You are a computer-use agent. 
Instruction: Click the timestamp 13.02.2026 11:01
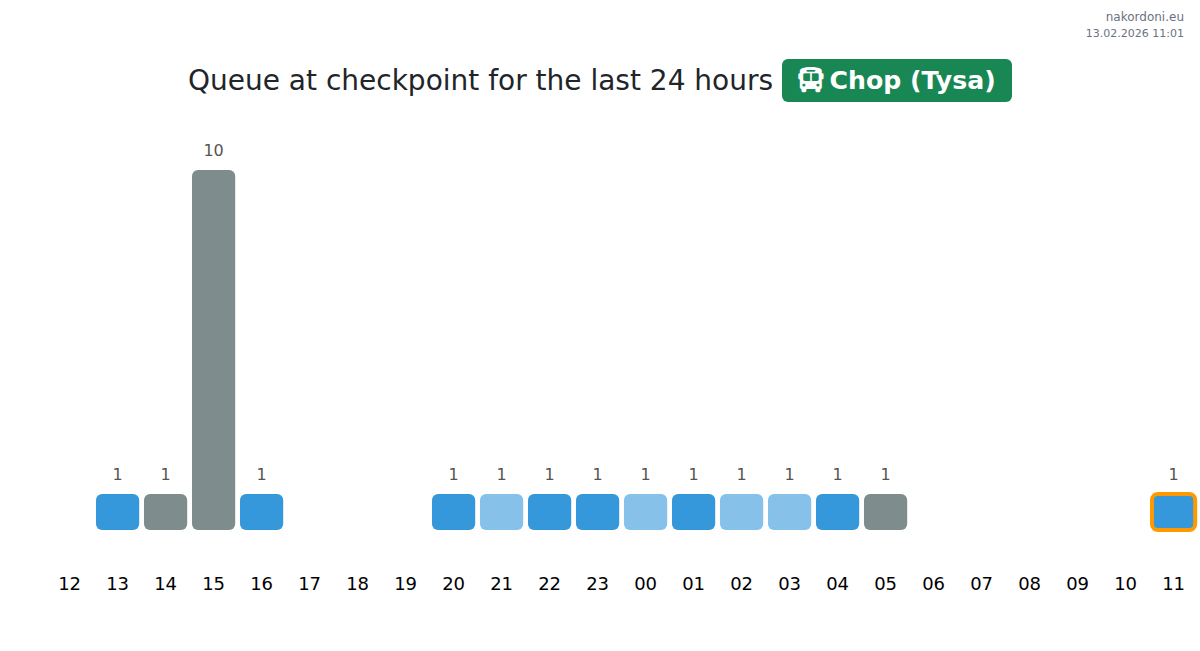[1134, 33]
